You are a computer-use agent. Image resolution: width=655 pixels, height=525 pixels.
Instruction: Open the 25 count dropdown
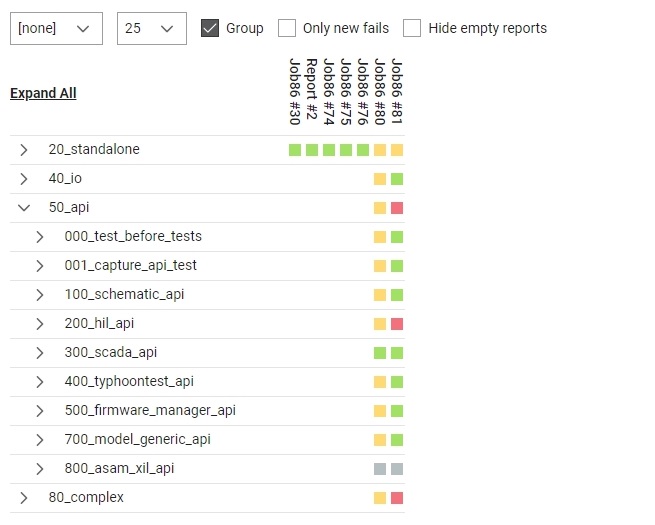pos(152,28)
